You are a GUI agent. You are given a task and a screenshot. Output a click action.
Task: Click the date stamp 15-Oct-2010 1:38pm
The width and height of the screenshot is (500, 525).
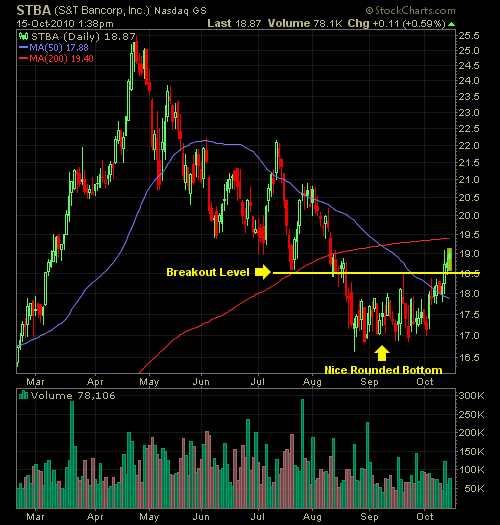pos(65,24)
